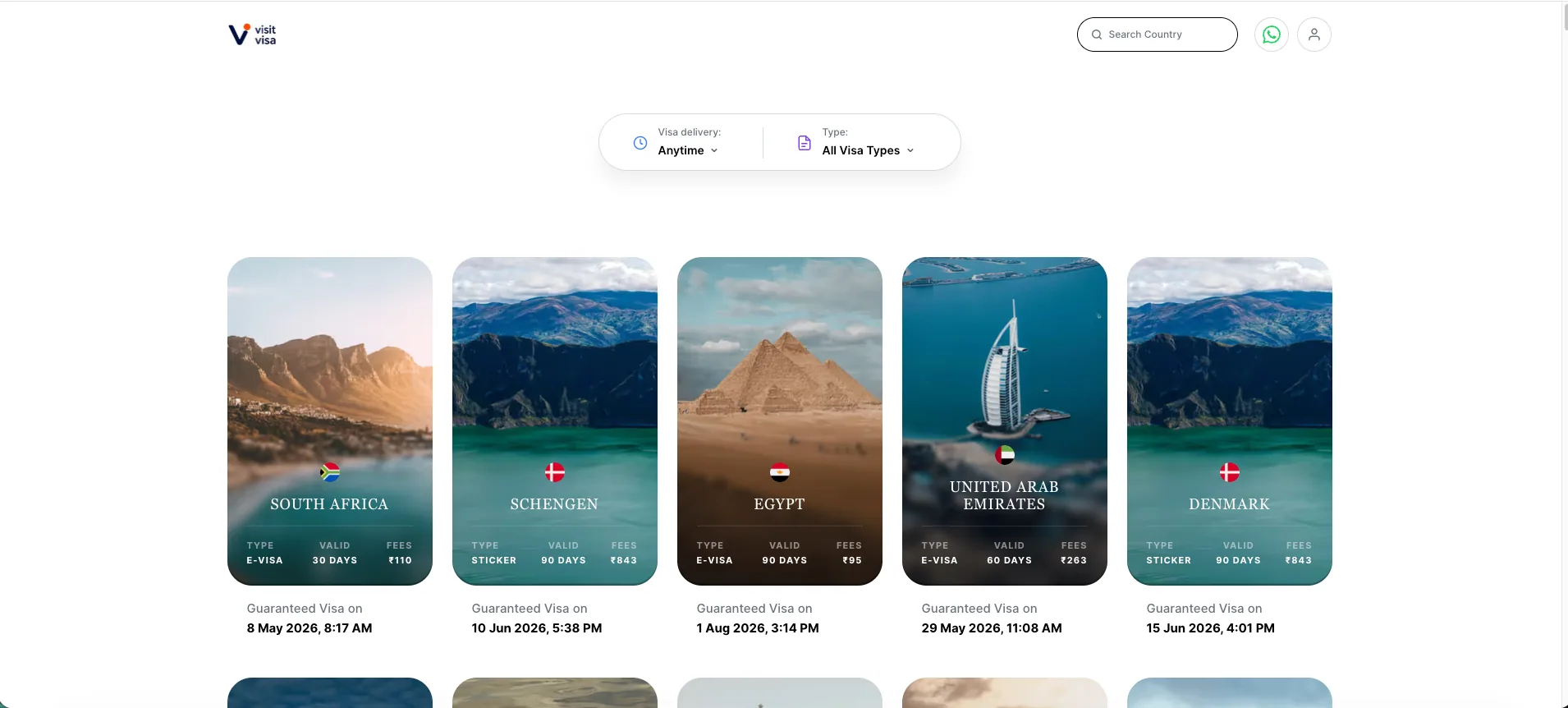
Task: Click the date 29 May 2026, 11:08 AM
Action: (x=992, y=628)
